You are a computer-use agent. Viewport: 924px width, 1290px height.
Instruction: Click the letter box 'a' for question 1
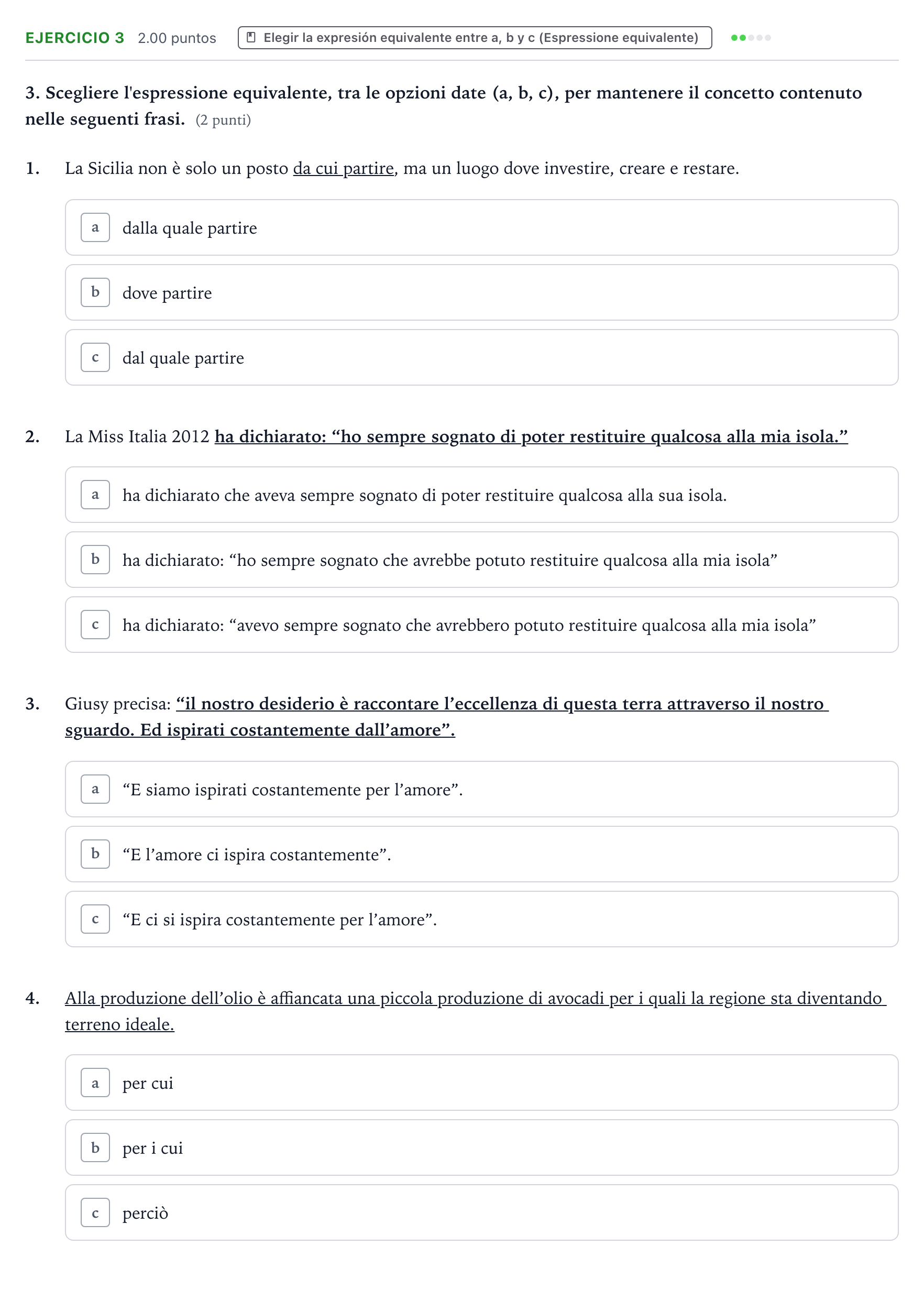click(95, 227)
